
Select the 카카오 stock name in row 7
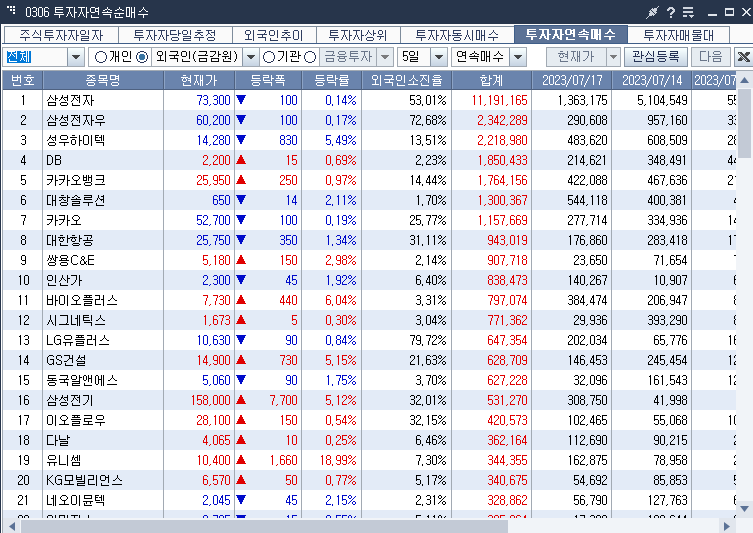coord(64,220)
